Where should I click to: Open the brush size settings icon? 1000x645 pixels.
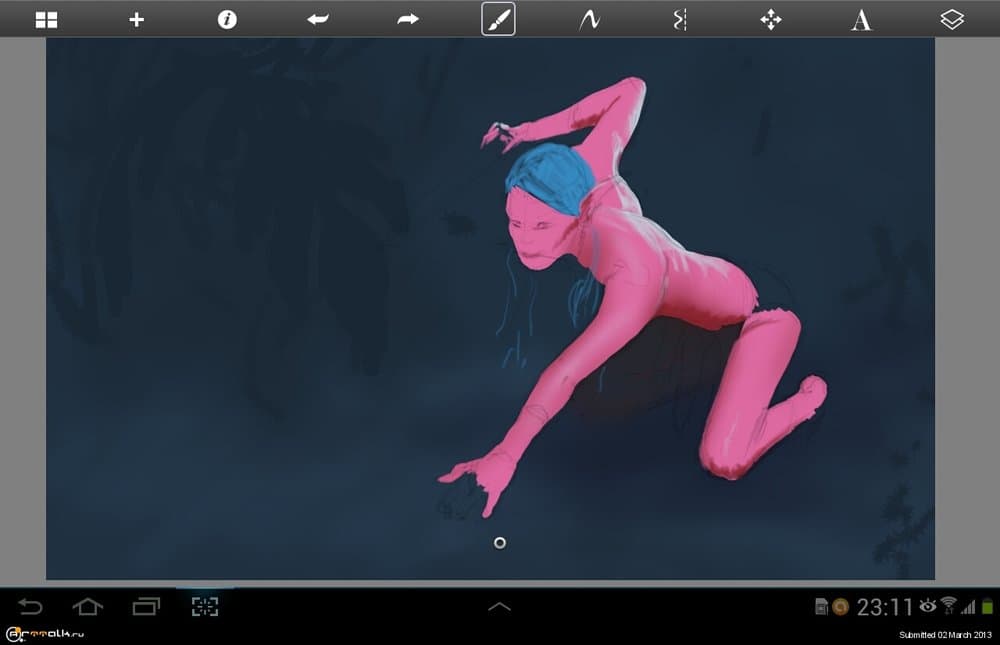coord(678,18)
